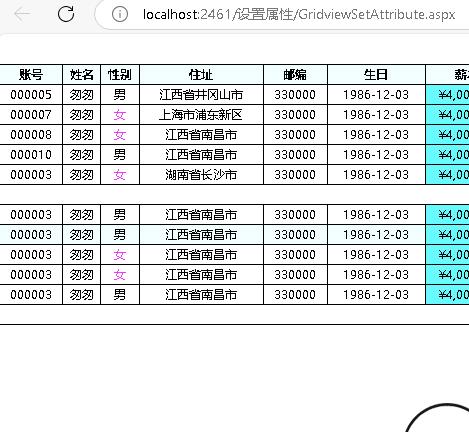Click the 湖南省长沙市 address cell
The height and width of the screenshot is (432, 469).
201,175
